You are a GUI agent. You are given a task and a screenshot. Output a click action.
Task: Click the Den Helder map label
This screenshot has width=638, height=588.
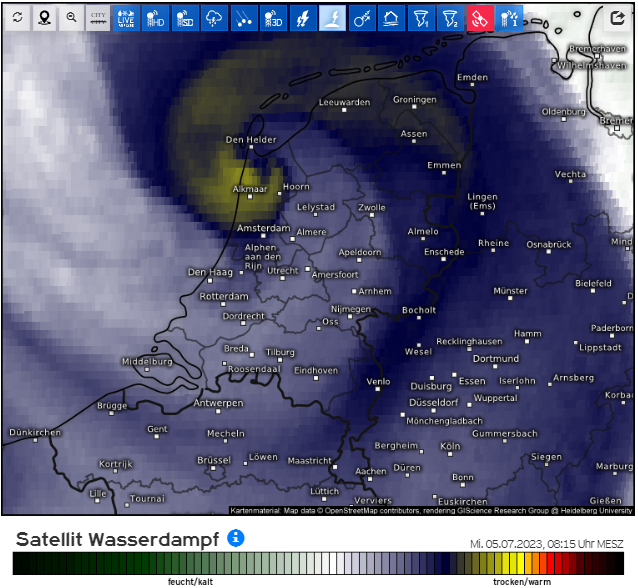[x=251, y=140]
